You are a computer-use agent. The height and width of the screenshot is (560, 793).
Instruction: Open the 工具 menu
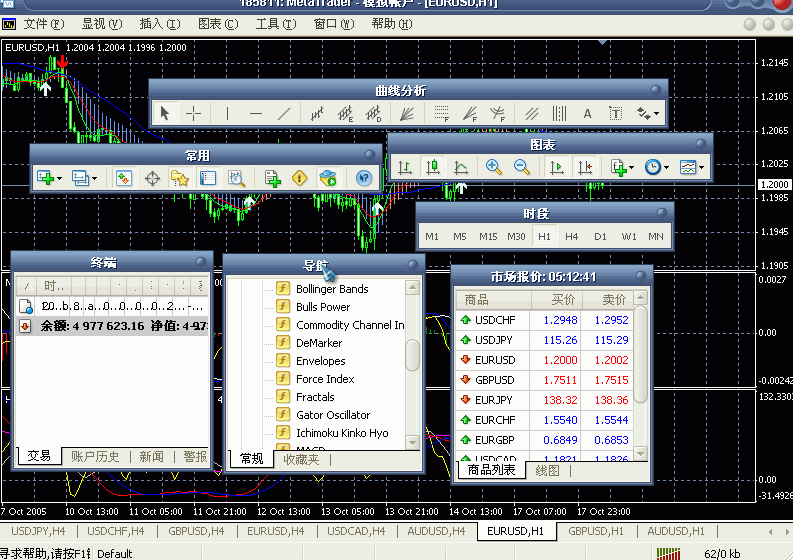(276, 24)
